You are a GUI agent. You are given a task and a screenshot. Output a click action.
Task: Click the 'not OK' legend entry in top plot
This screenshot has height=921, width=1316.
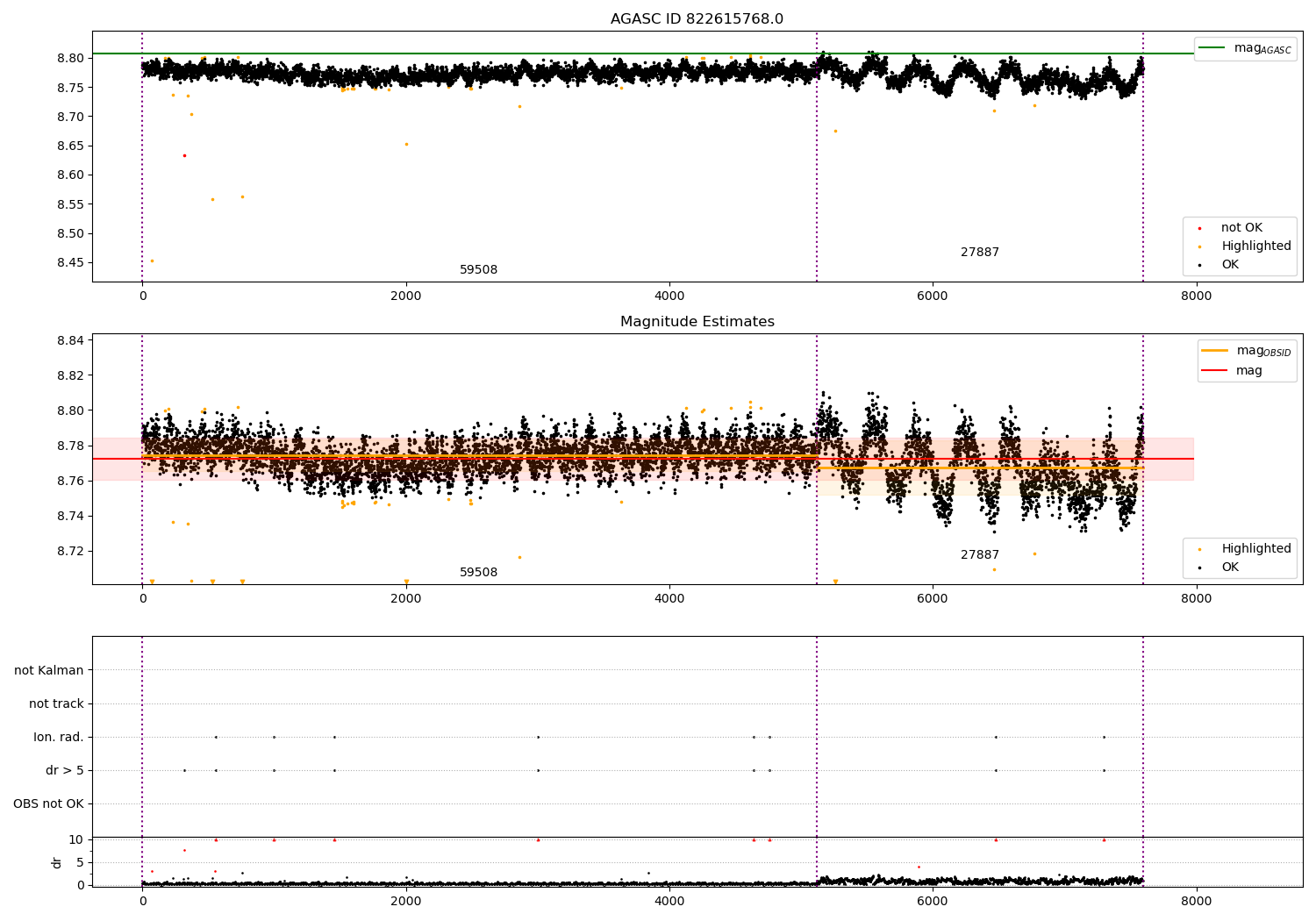1241,228
